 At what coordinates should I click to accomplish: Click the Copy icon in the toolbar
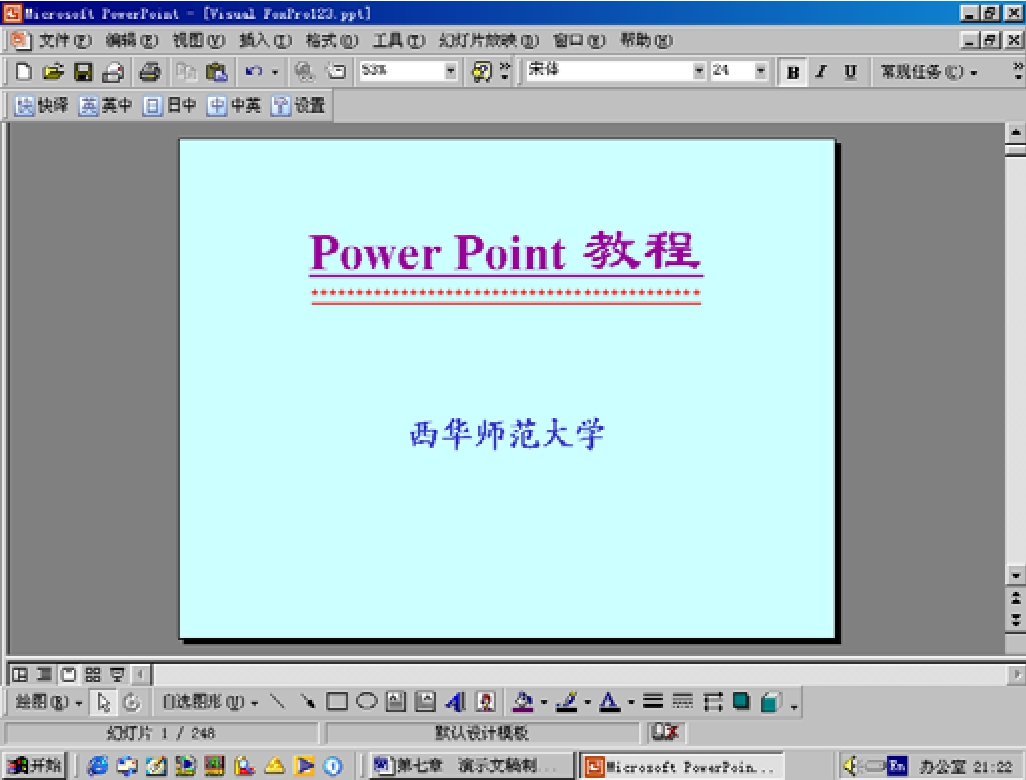click(186, 71)
